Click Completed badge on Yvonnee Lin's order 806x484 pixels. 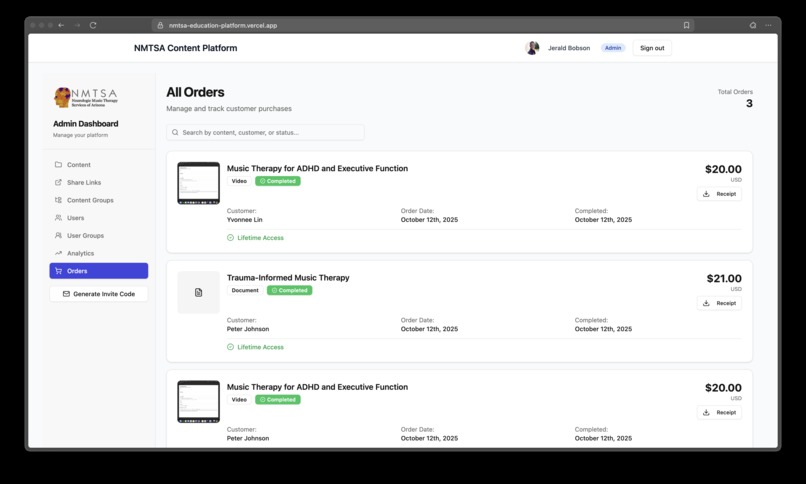pos(278,181)
